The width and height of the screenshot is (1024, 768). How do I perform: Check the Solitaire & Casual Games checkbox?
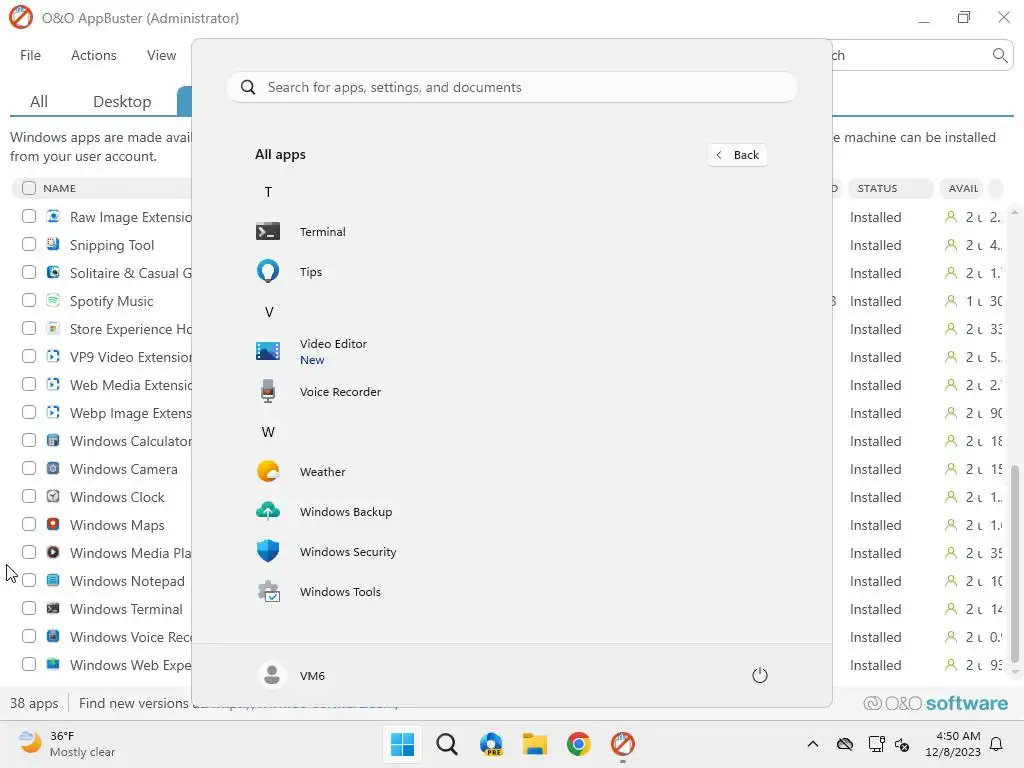[x=29, y=272]
